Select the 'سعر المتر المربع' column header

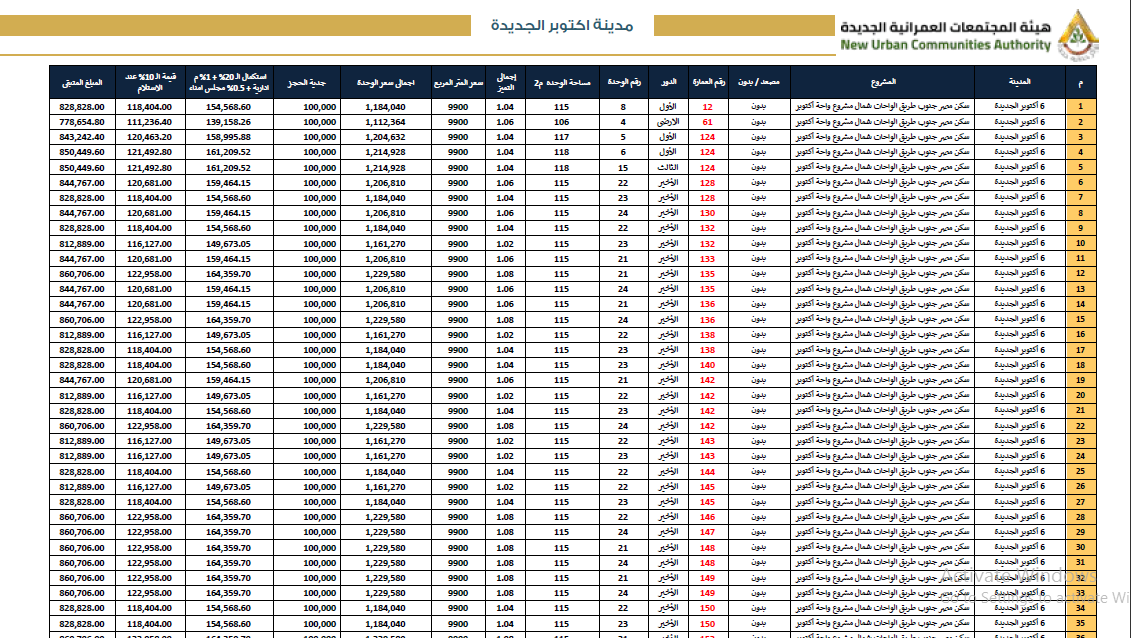458,82
